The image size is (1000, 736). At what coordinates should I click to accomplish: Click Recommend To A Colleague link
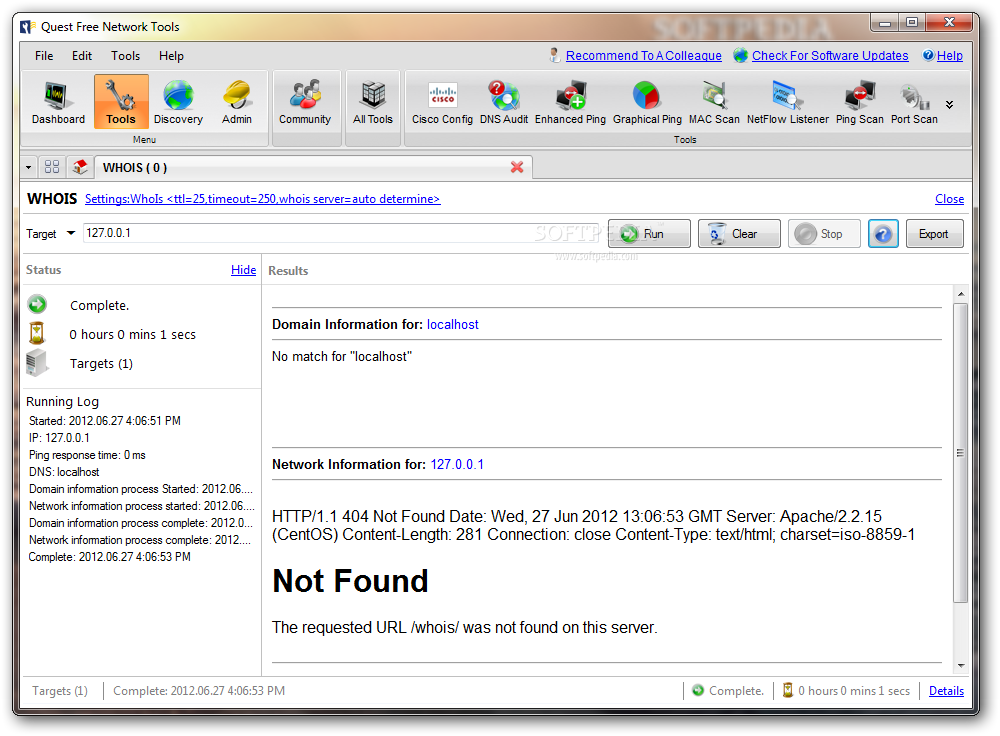coord(643,55)
